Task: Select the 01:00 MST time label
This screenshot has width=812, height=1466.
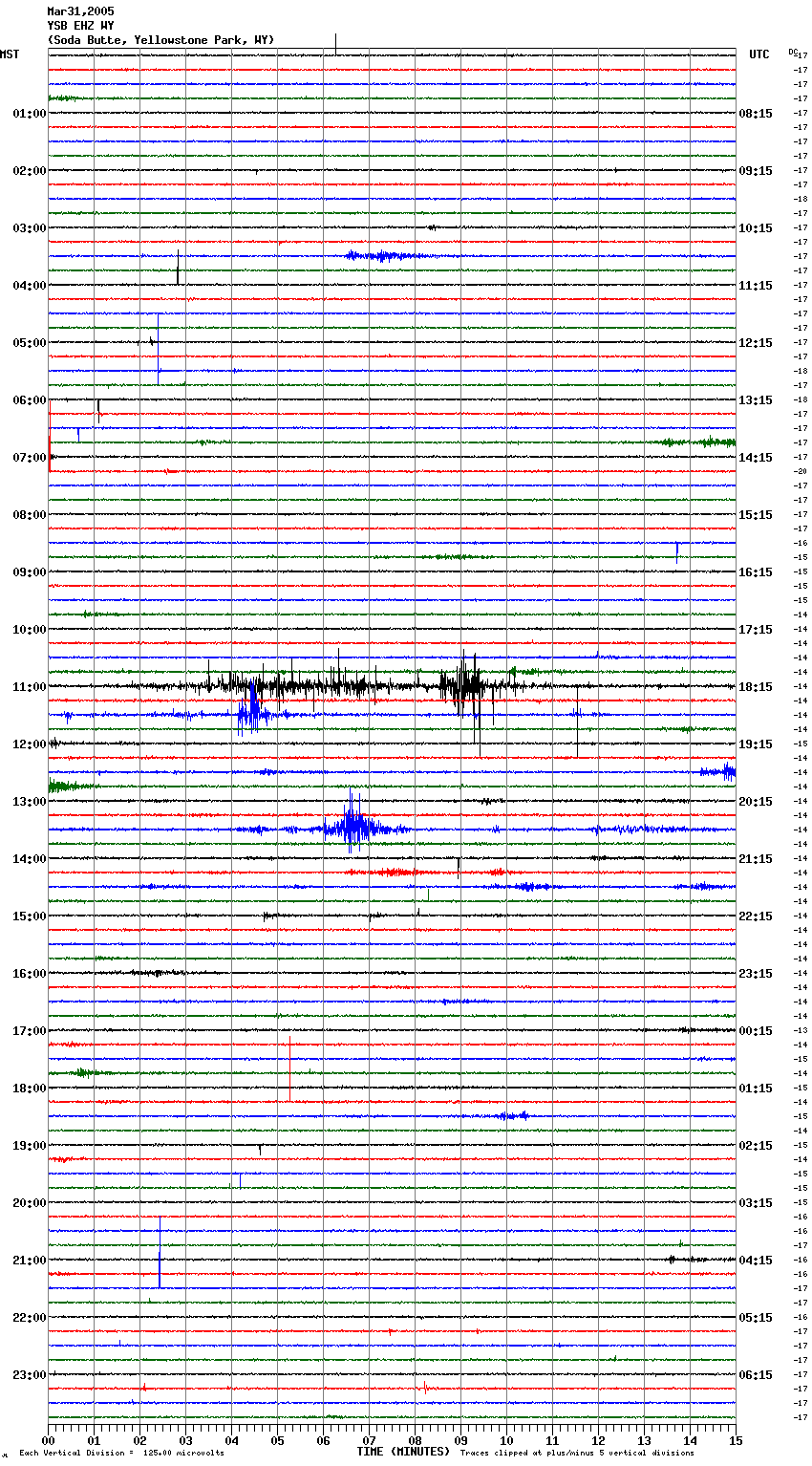Action: [x=29, y=114]
